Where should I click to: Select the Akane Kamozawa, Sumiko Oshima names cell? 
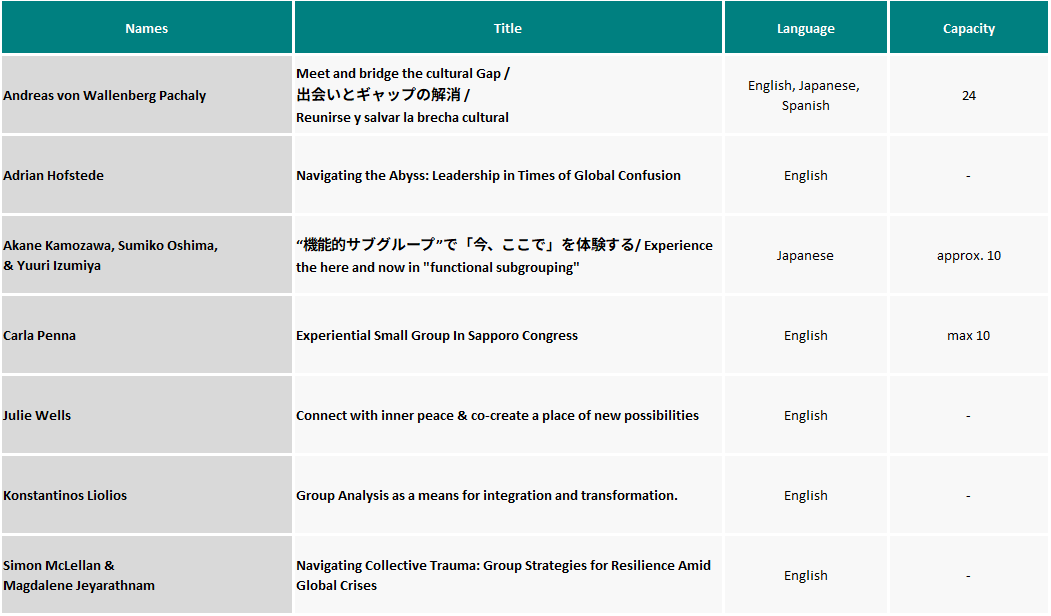[147, 255]
